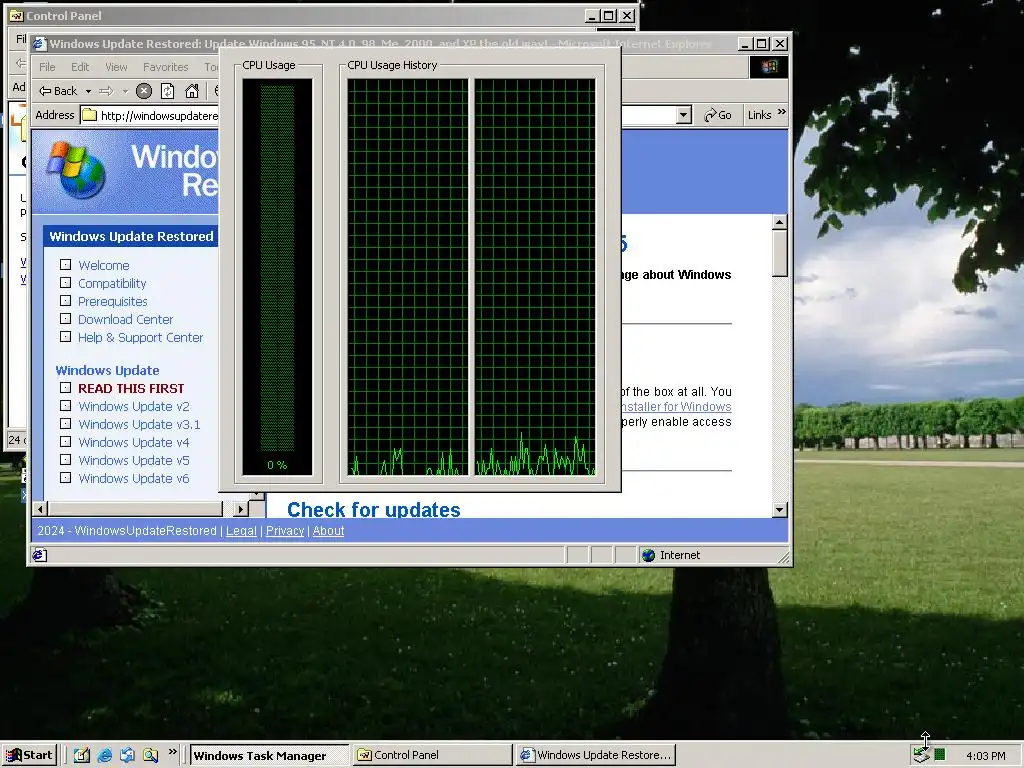1024x768 pixels.
Task: Open the Back button history dropdown arrow
Action: coord(88,91)
